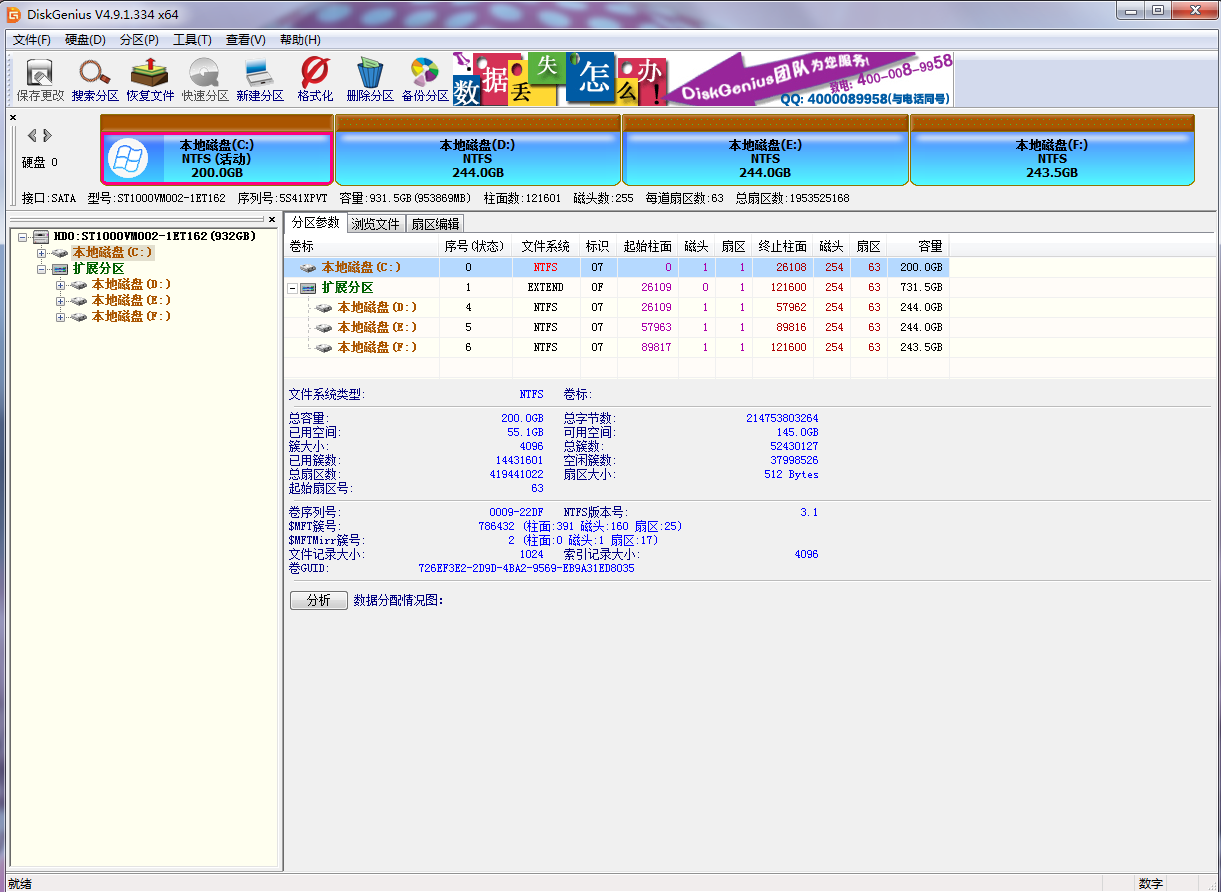This screenshot has height=892, width=1221.
Task: Launch 快速分区 (quick partition) from toolbar
Action: (x=203, y=78)
